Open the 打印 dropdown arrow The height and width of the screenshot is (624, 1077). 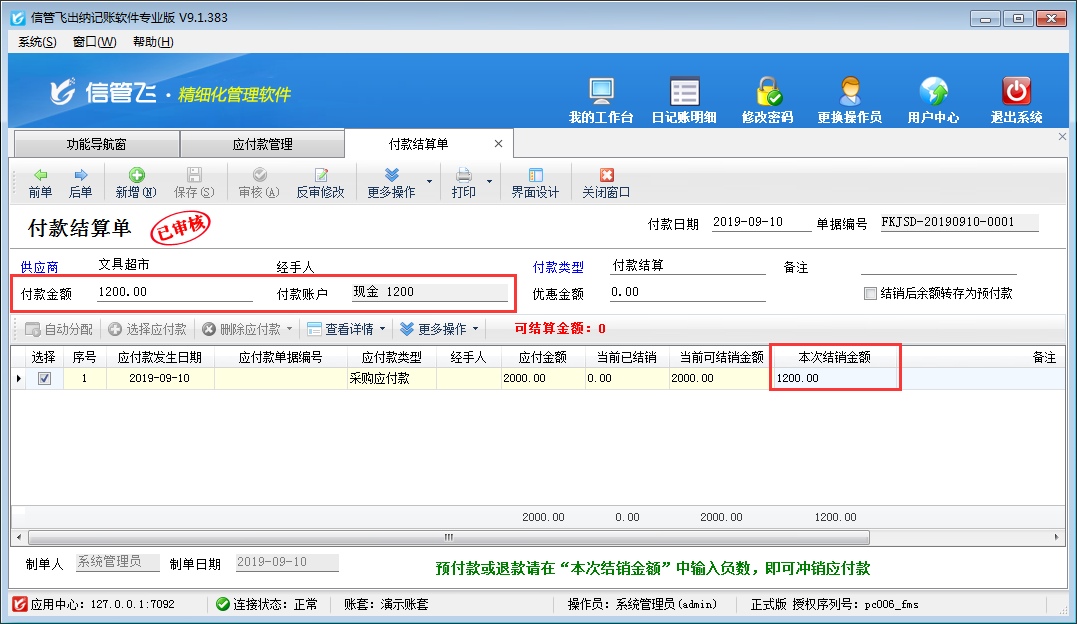[490, 182]
